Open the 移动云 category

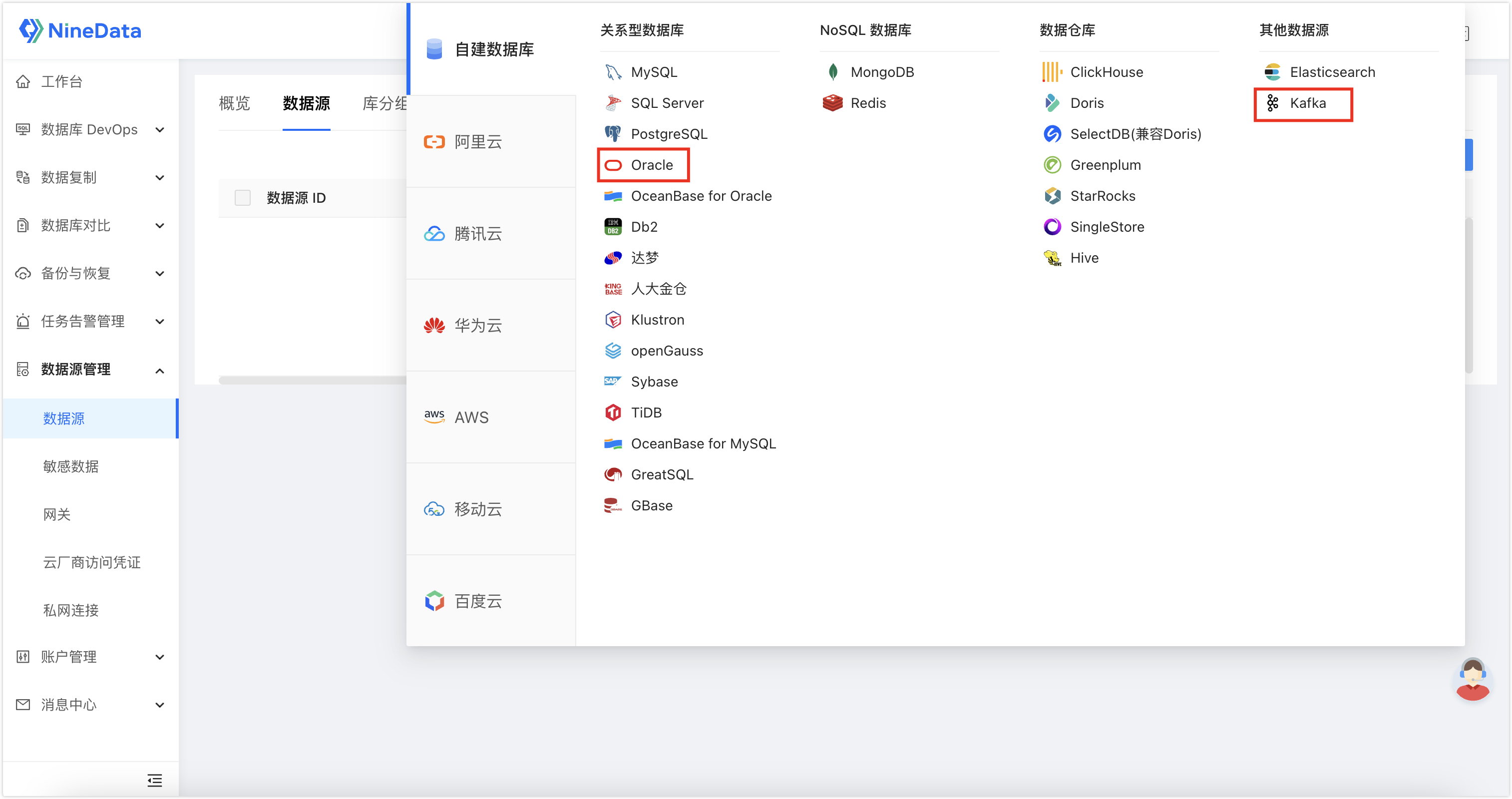[491, 509]
